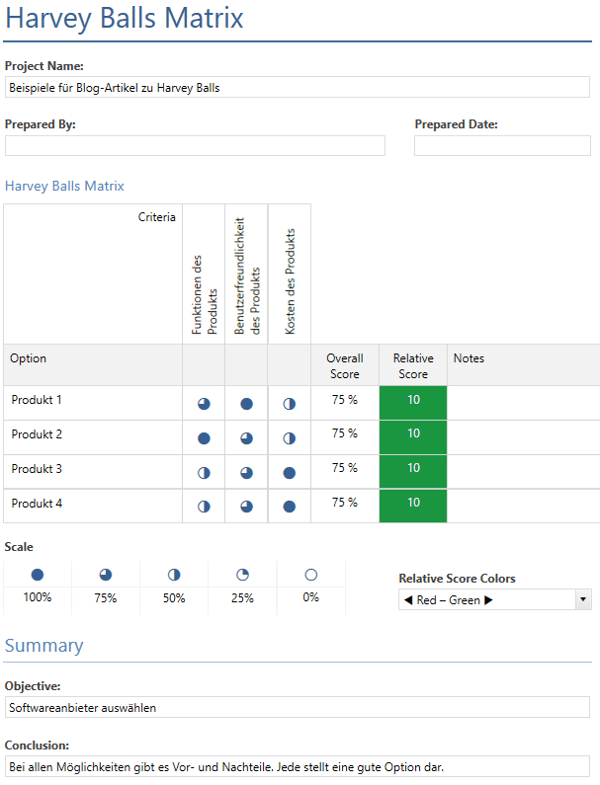Click Notes cell for Produkt 3
The width and height of the screenshot is (600, 785).
tap(523, 472)
